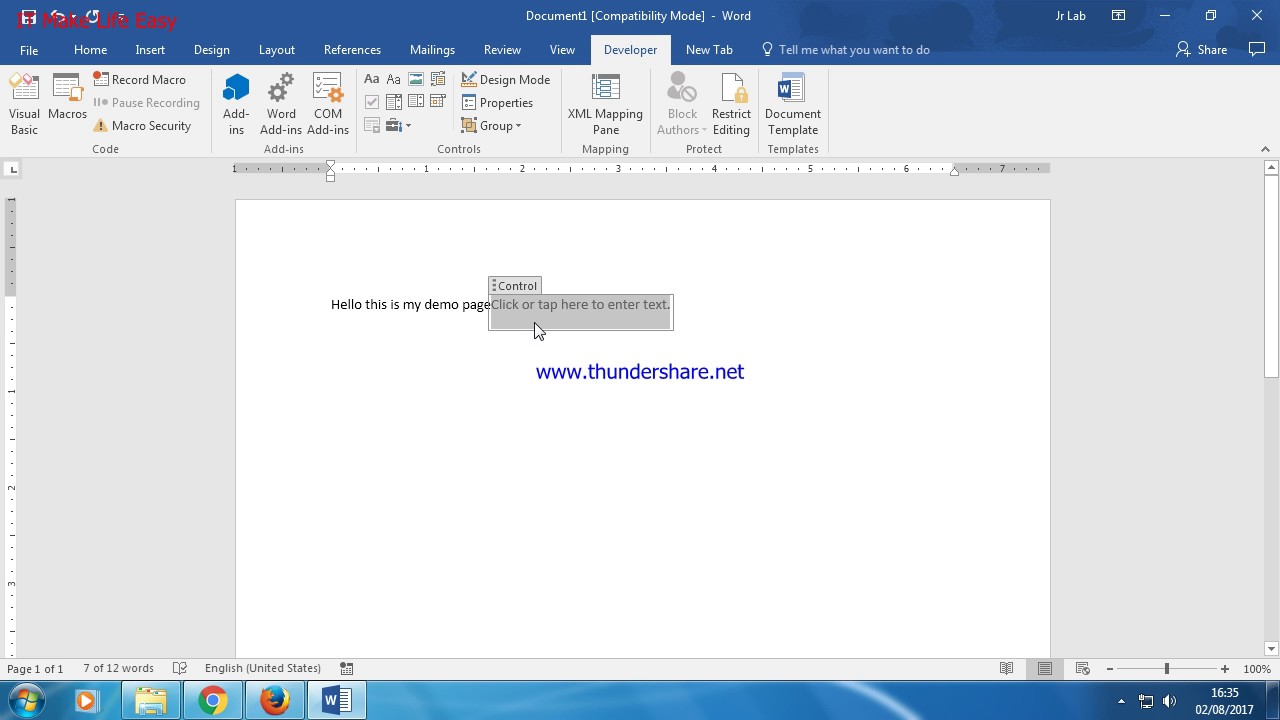Click the Jr Lab account name

[1071, 16]
